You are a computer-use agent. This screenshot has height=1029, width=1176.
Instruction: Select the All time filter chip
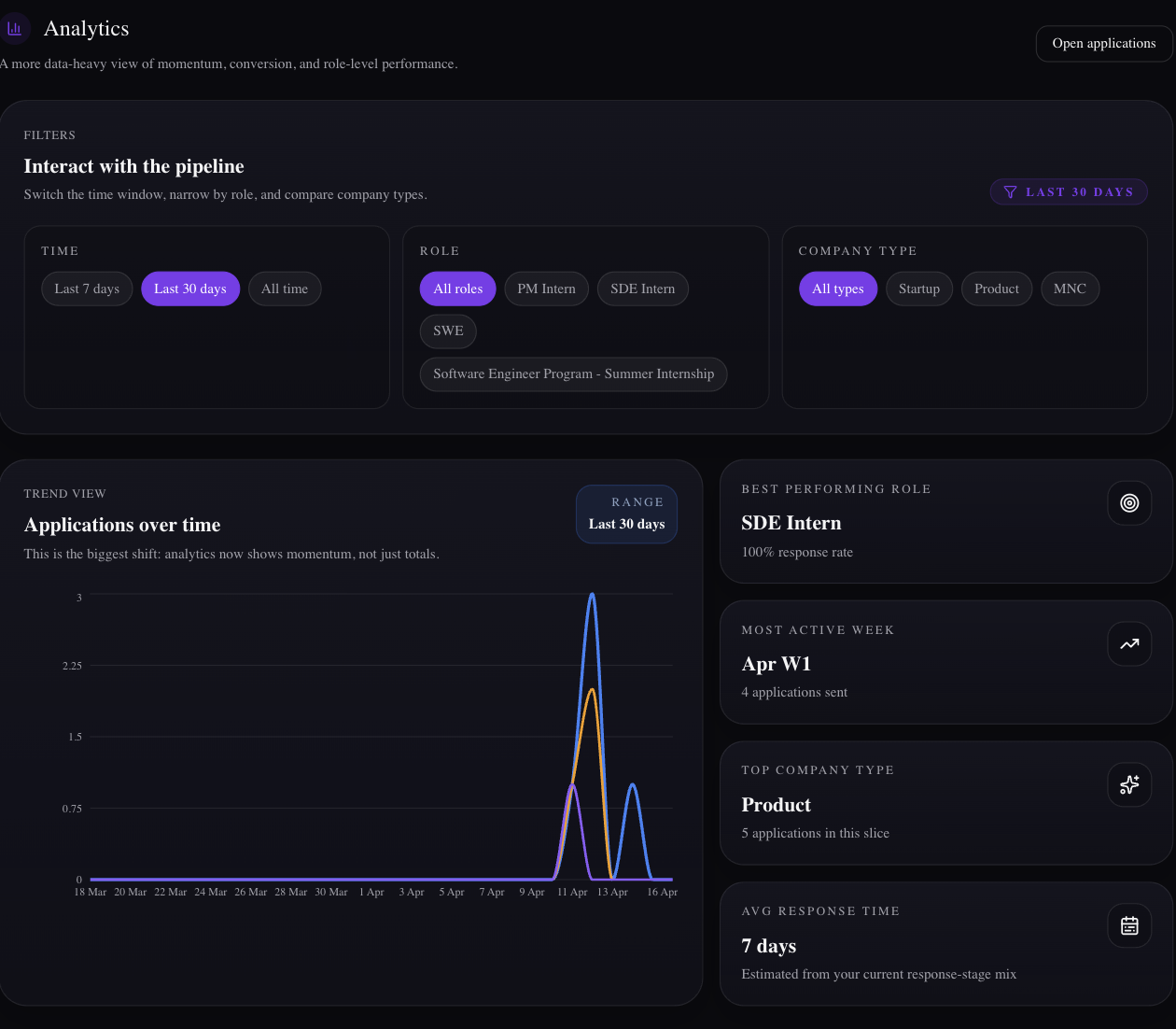pyautogui.click(x=285, y=289)
